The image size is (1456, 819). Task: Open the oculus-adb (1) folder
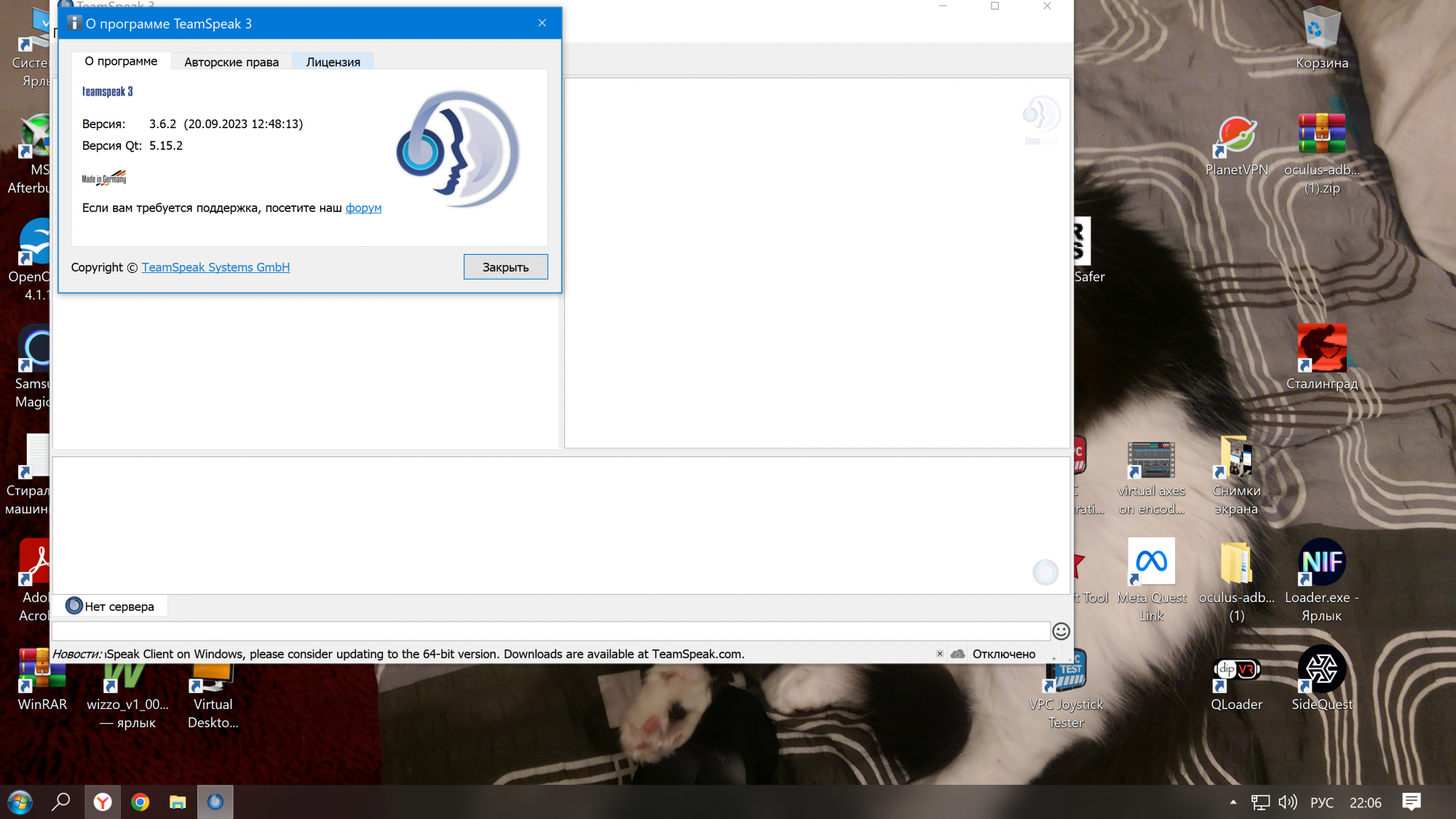pos(1236,581)
